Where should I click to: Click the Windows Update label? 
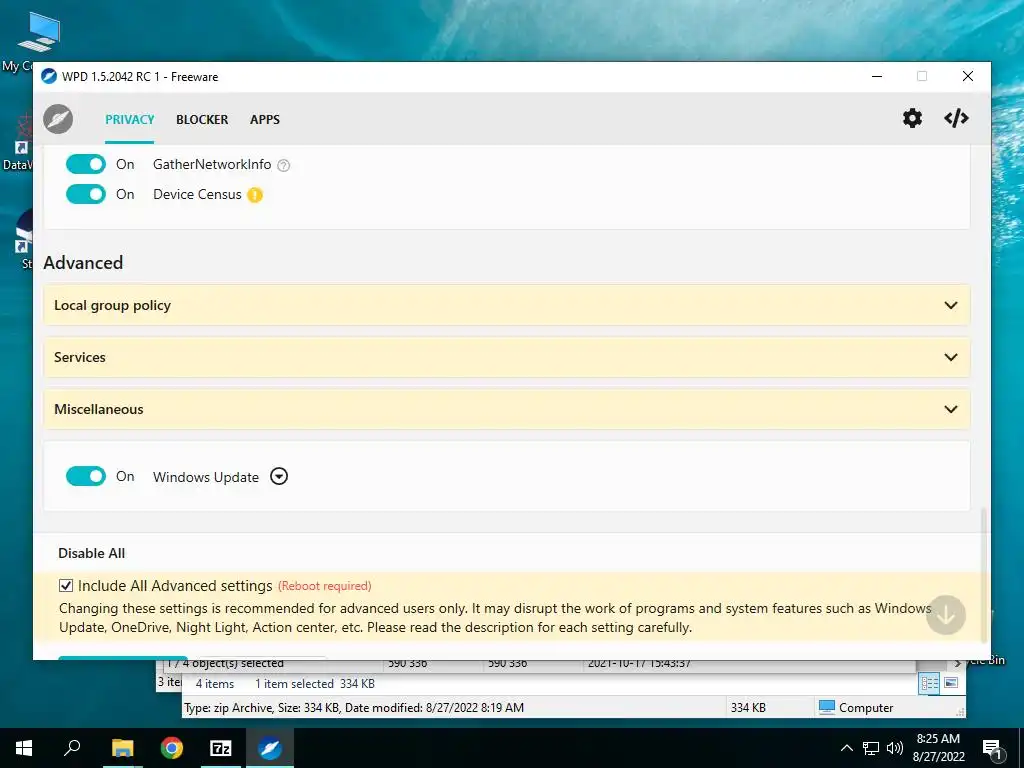click(x=206, y=477)
